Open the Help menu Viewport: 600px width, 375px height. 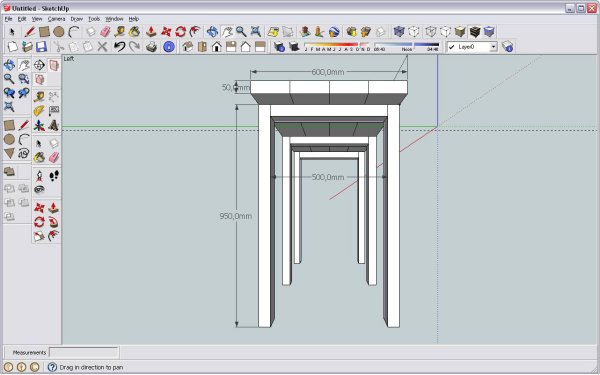[133, 19]
